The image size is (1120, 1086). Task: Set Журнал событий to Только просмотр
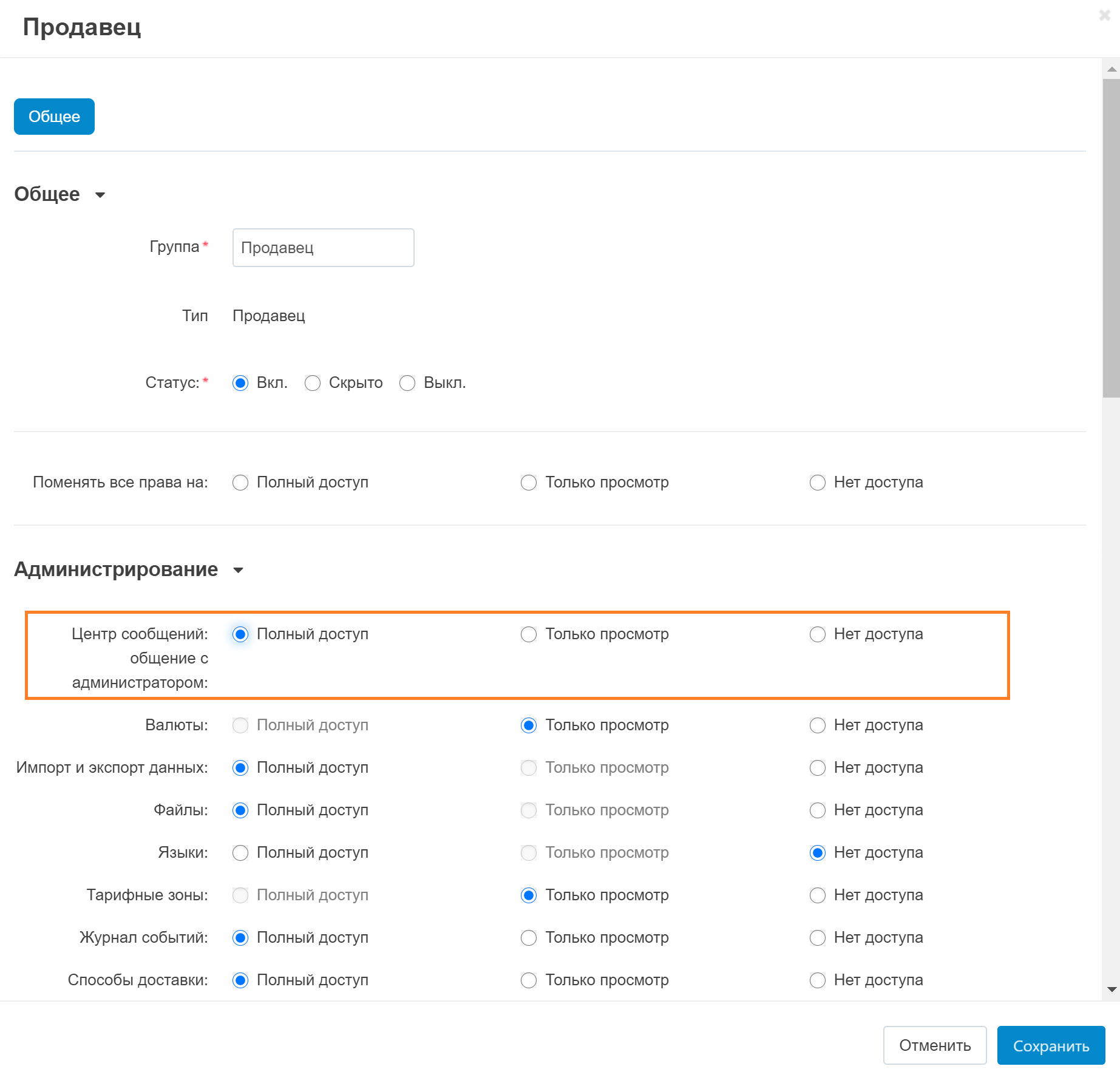(x=529, y=938)
